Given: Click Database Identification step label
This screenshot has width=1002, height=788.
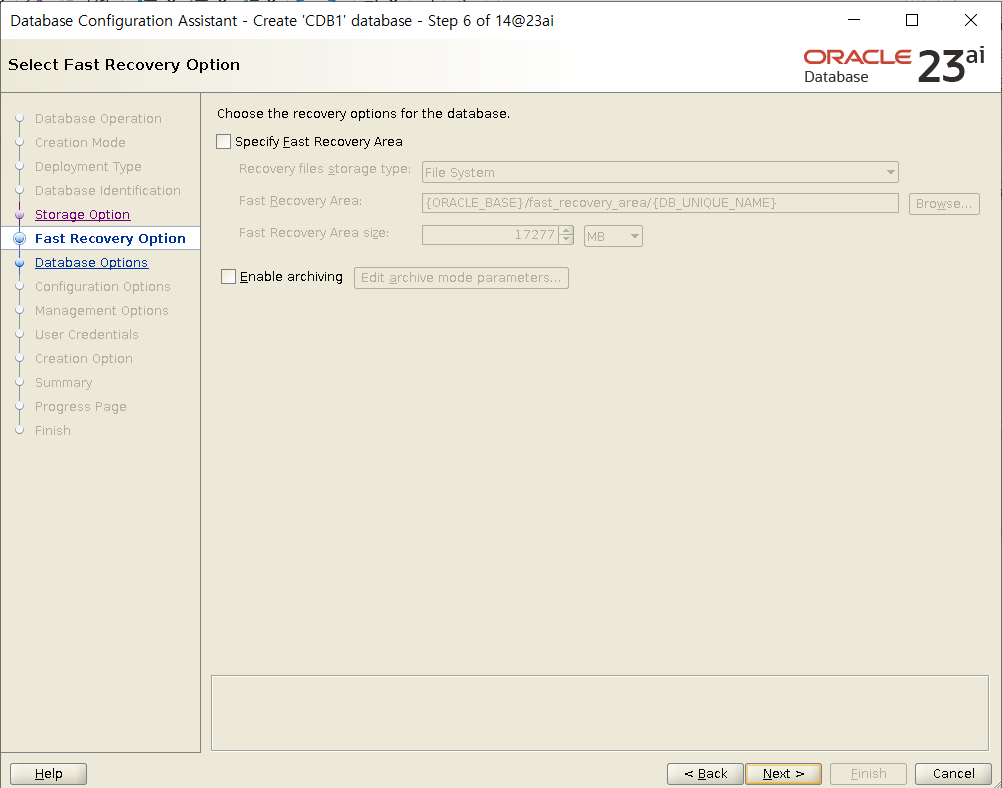Looking at the screenshot, I should coord(107,190).
